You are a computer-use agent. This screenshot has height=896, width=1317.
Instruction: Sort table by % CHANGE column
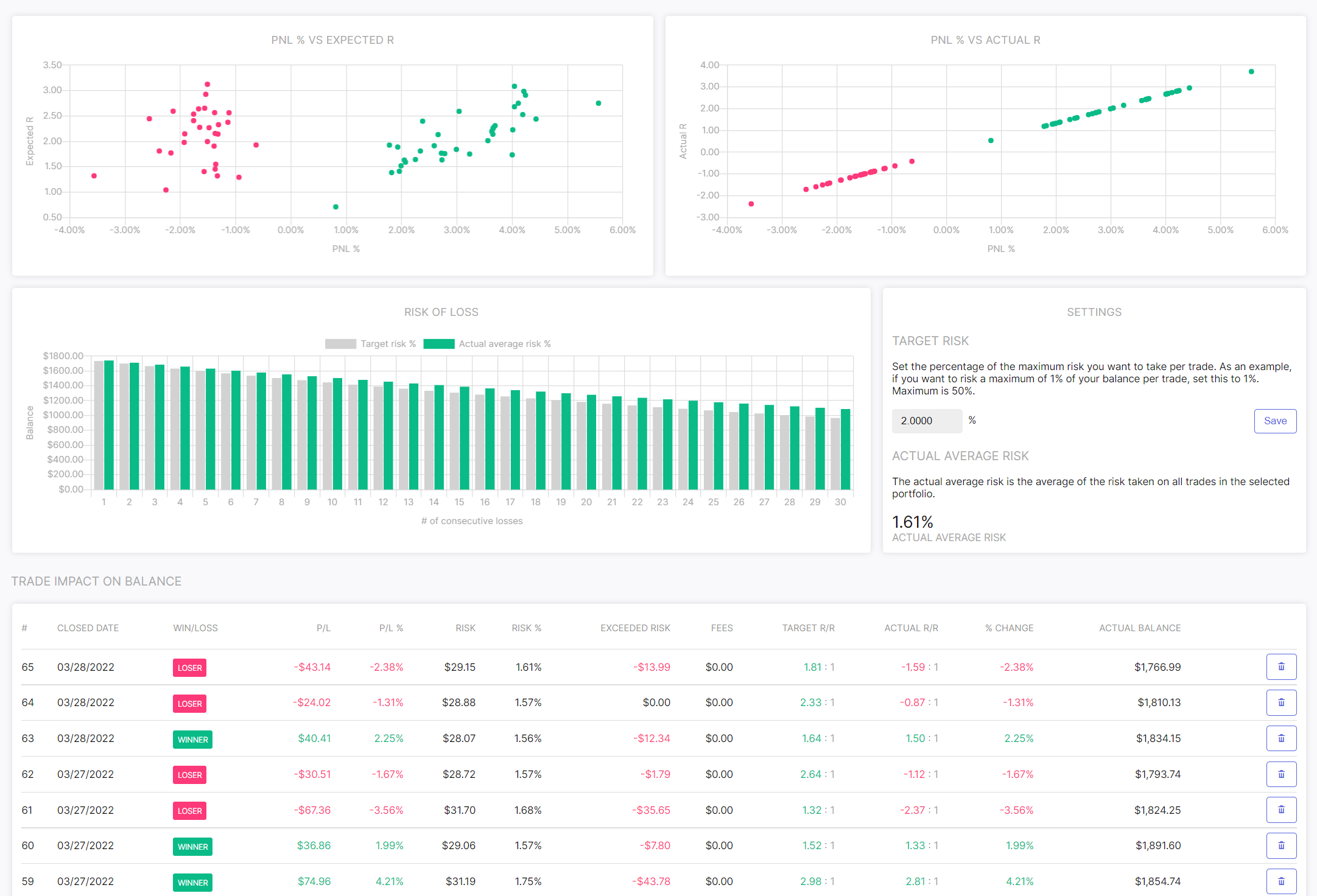coord(1010,628)
